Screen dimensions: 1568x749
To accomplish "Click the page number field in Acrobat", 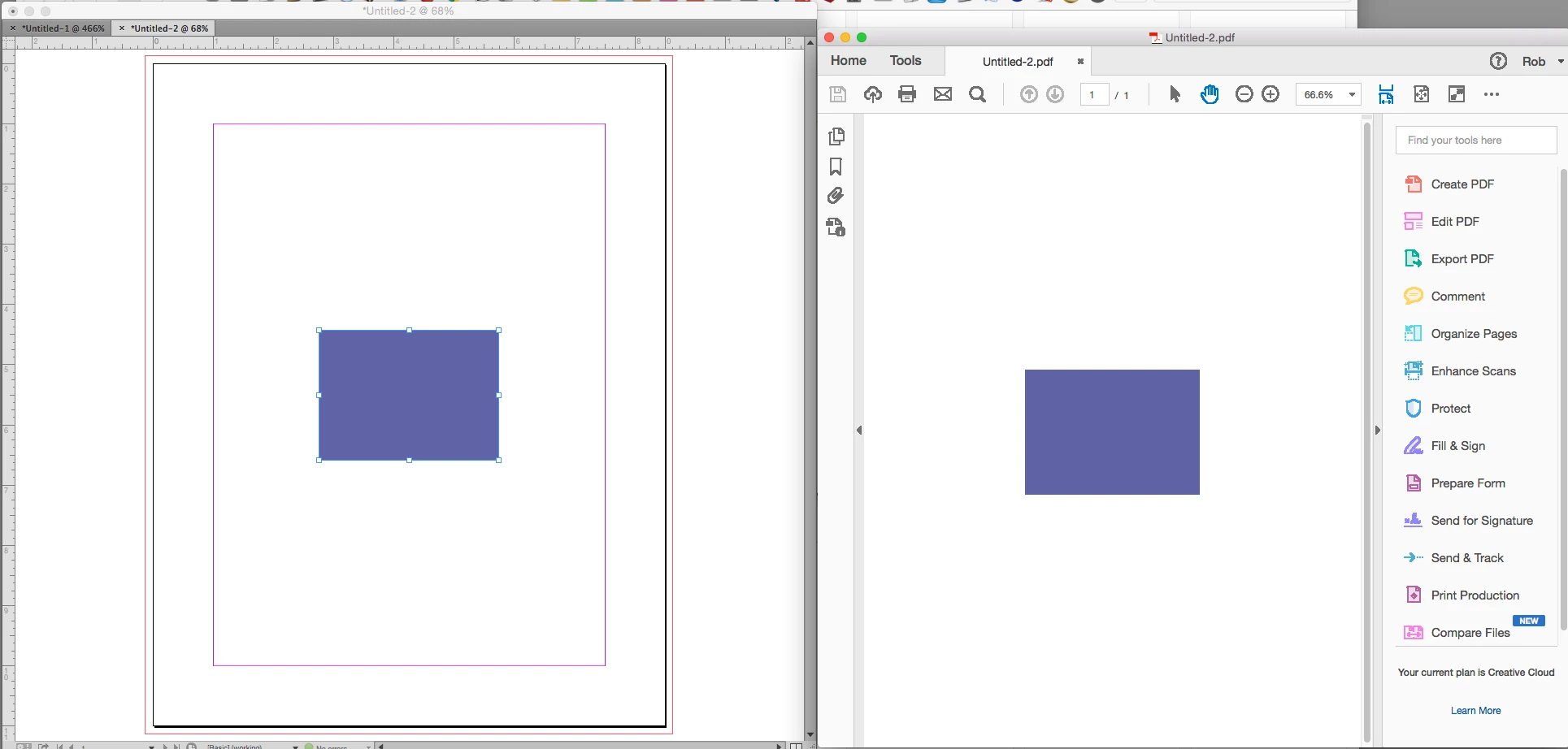I will coord(1094,95).
